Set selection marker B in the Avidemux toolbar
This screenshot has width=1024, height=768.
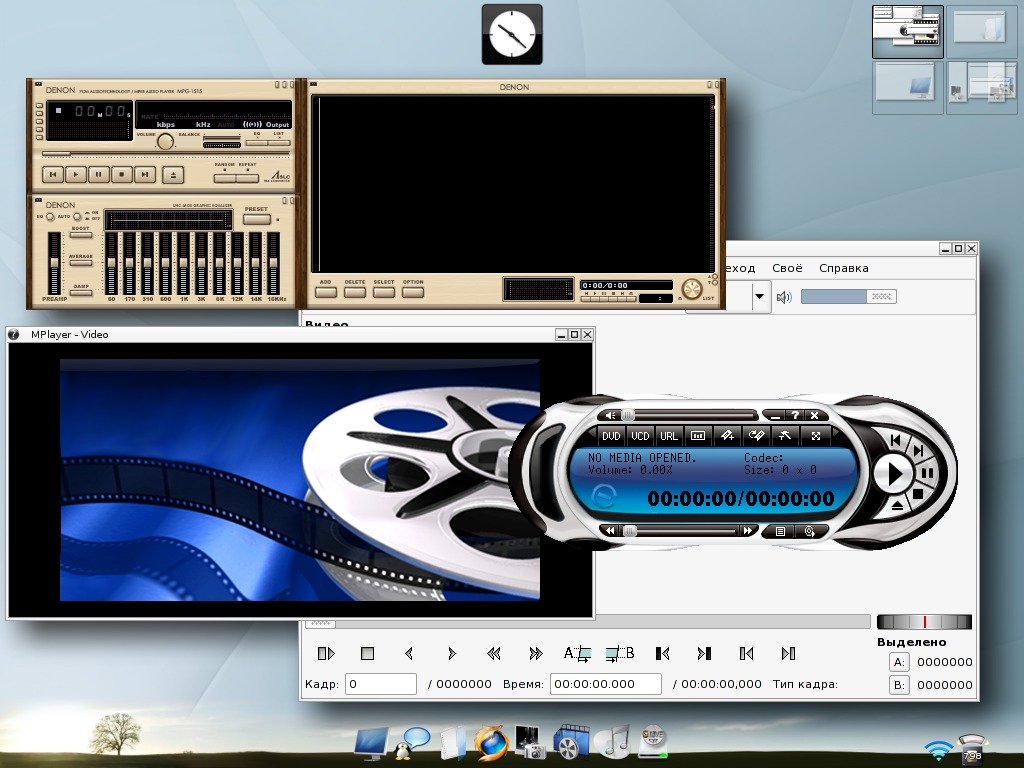(620, 653)
